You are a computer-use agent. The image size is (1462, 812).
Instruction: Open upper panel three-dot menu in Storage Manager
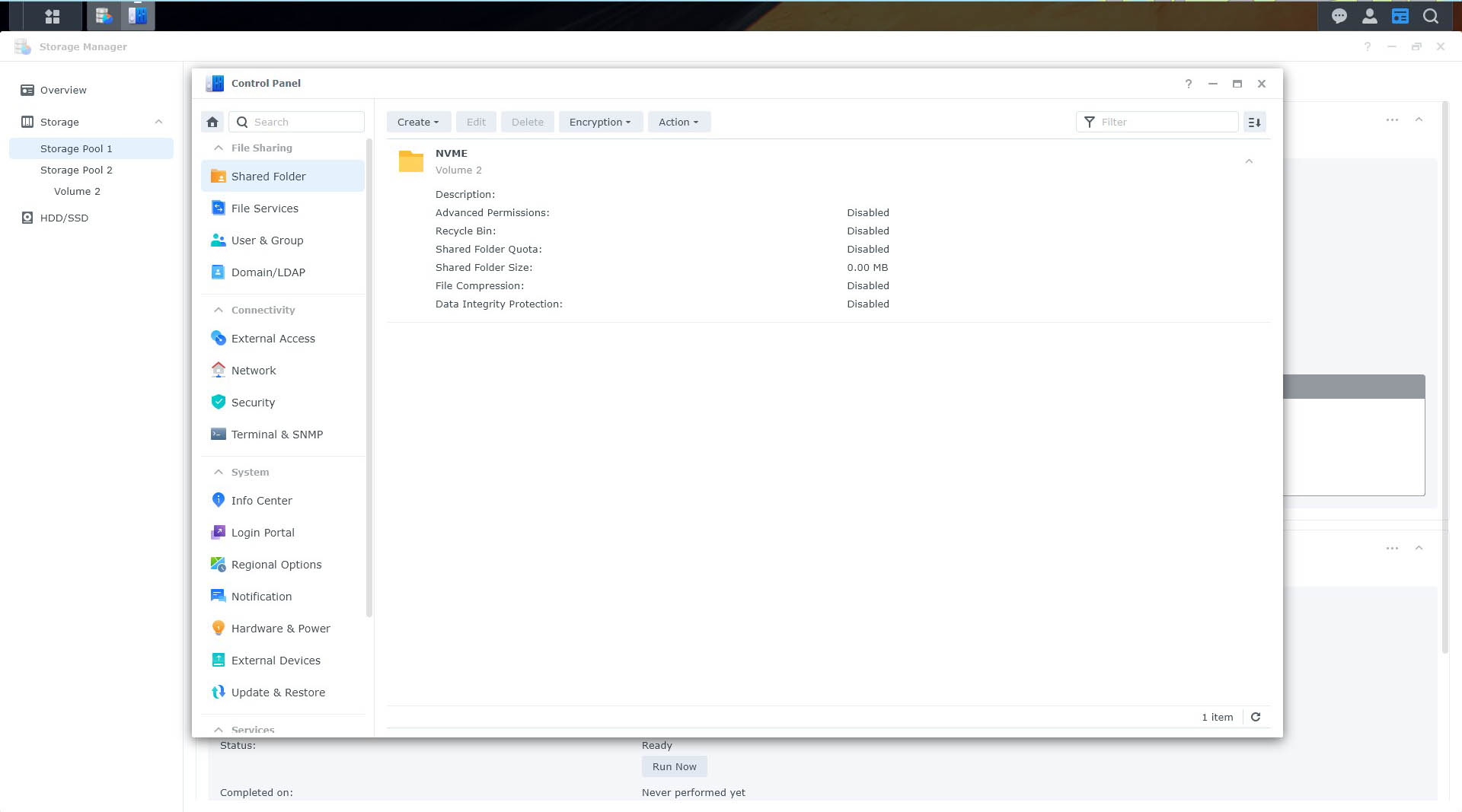tap(1392, 119)
